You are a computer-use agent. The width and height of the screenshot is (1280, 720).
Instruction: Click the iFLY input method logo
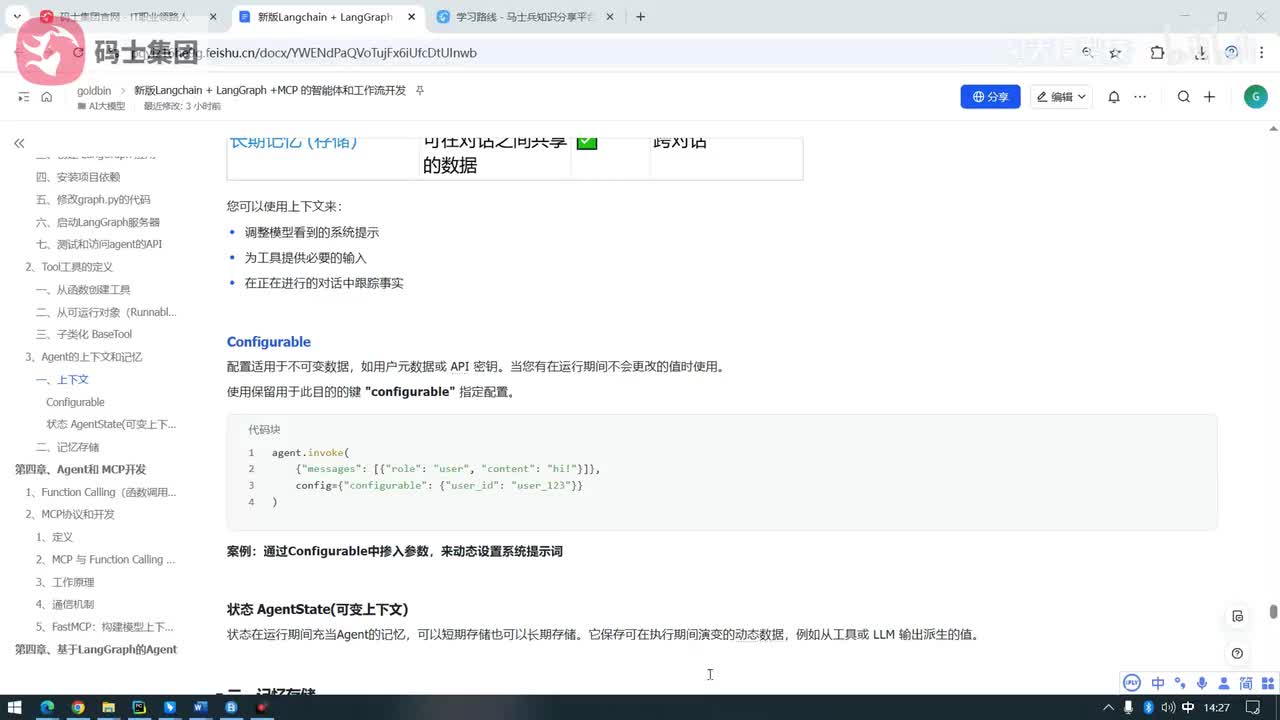click(1132, 683)
